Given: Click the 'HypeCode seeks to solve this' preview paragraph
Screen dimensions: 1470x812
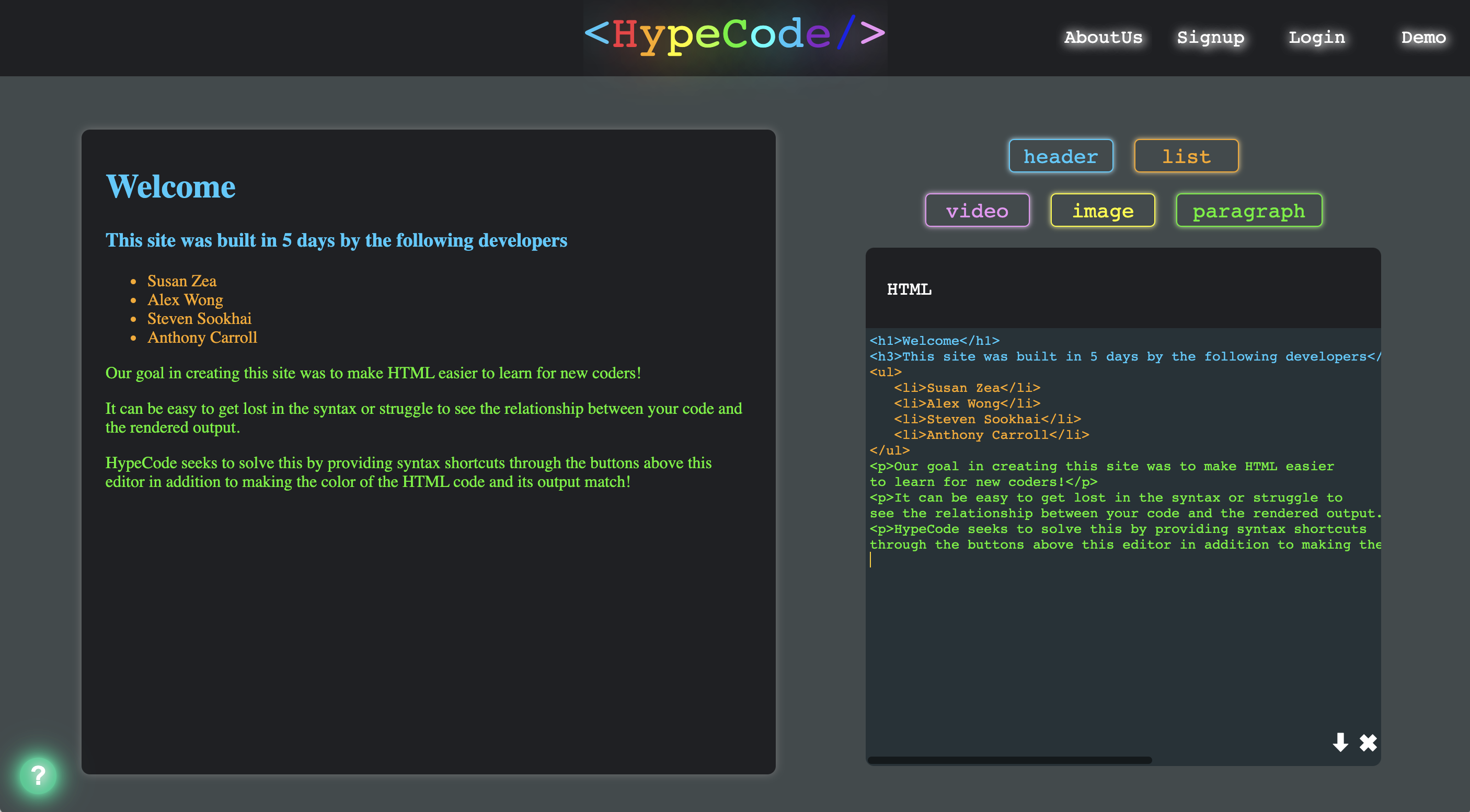Looking at the screenshot, I should click(409, 472).
